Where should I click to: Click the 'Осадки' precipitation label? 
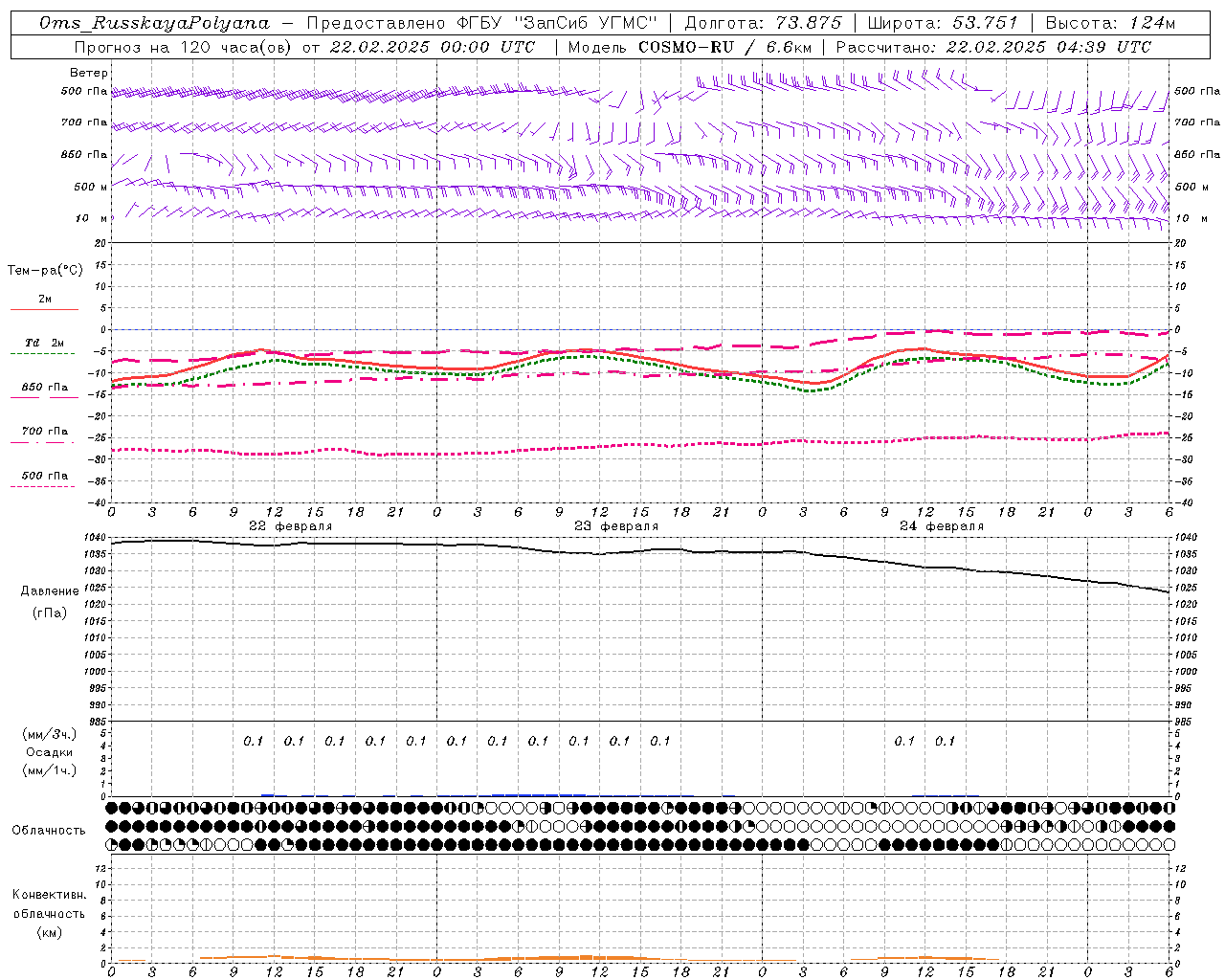pyautogui.click(x=50, y=752)
